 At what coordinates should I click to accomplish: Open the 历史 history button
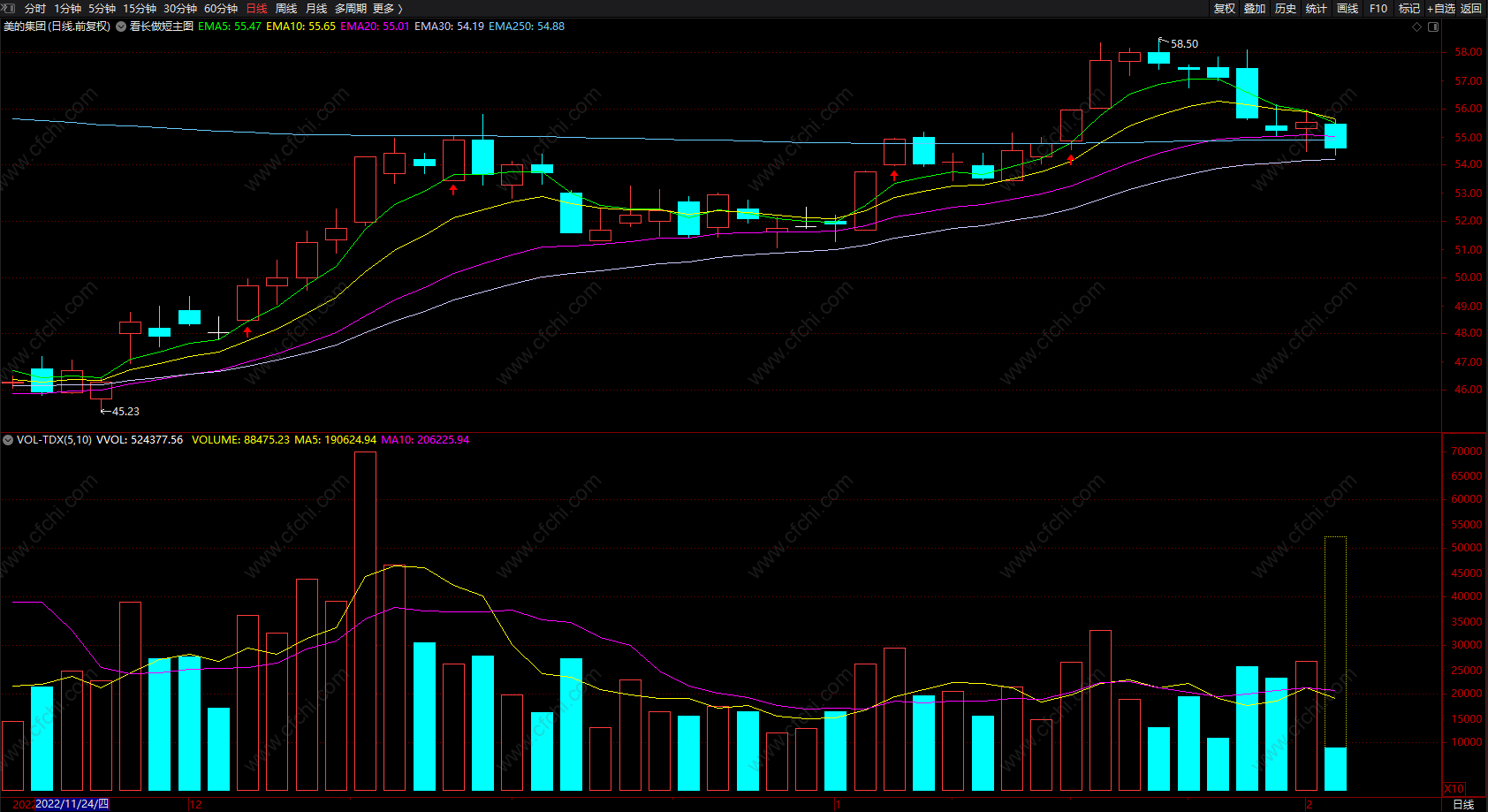(1286, 9)
